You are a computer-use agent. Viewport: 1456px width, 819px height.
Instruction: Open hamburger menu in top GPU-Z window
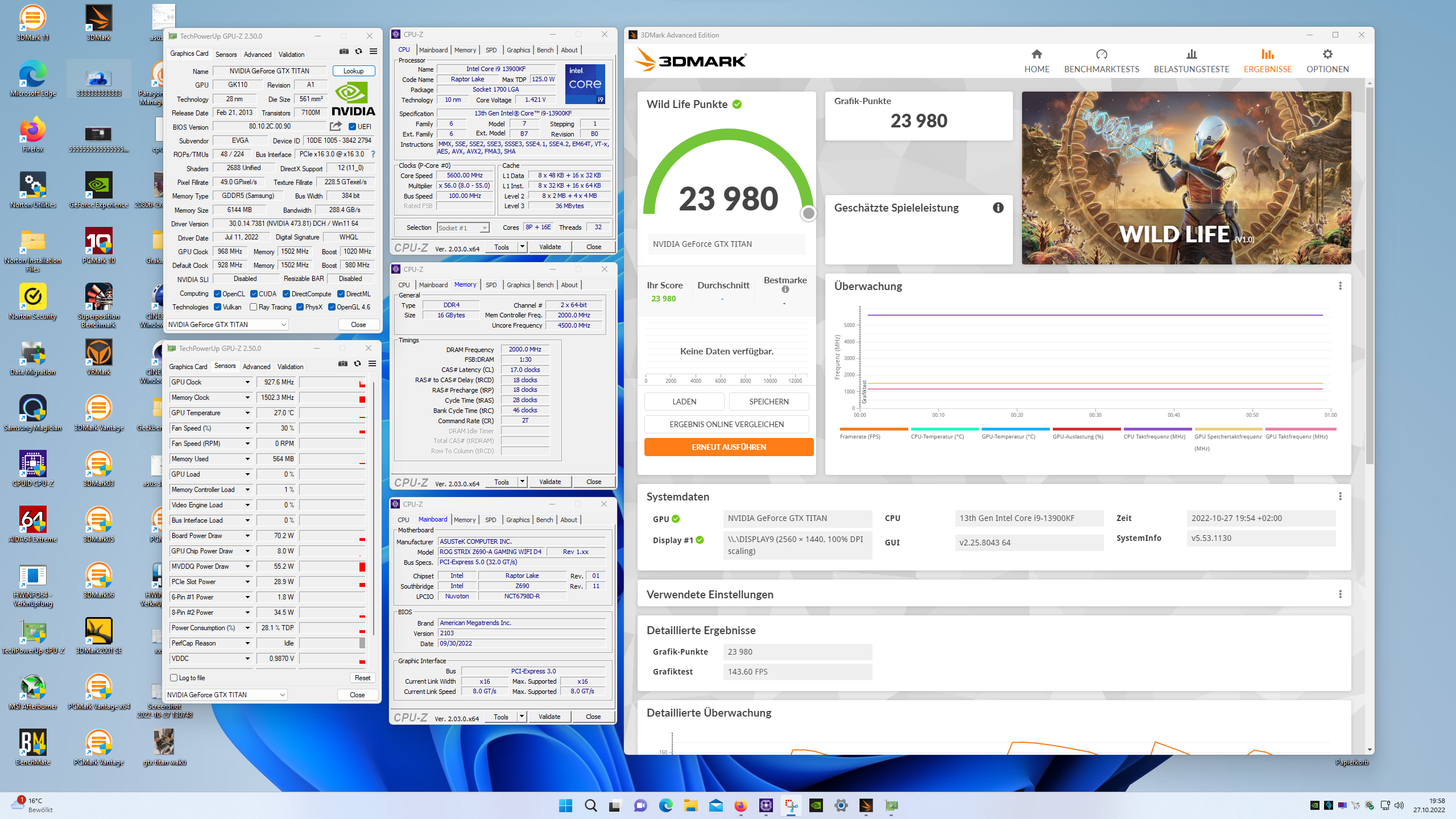point(373,51)
